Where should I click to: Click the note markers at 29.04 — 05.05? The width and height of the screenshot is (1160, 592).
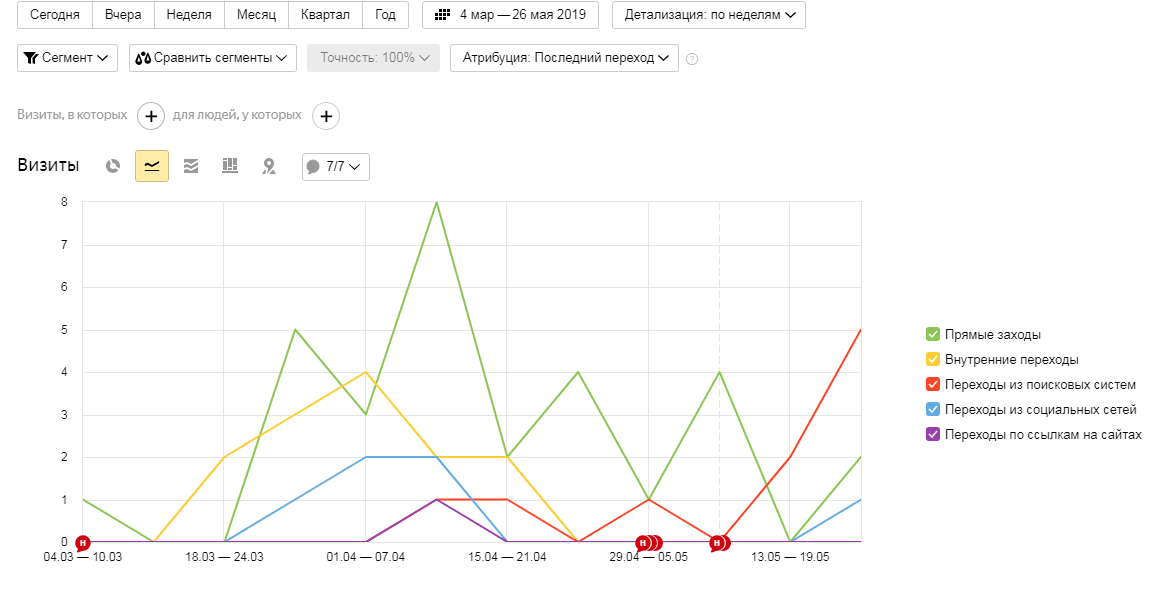(x=649, y=543)
